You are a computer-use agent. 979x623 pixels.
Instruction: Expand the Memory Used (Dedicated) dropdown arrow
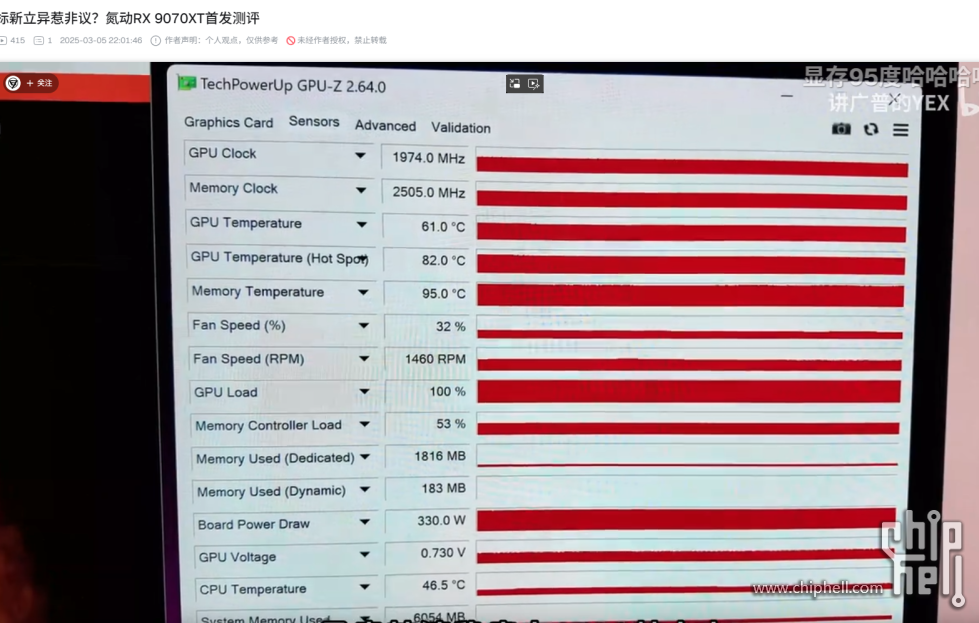(x=365, y=457)
